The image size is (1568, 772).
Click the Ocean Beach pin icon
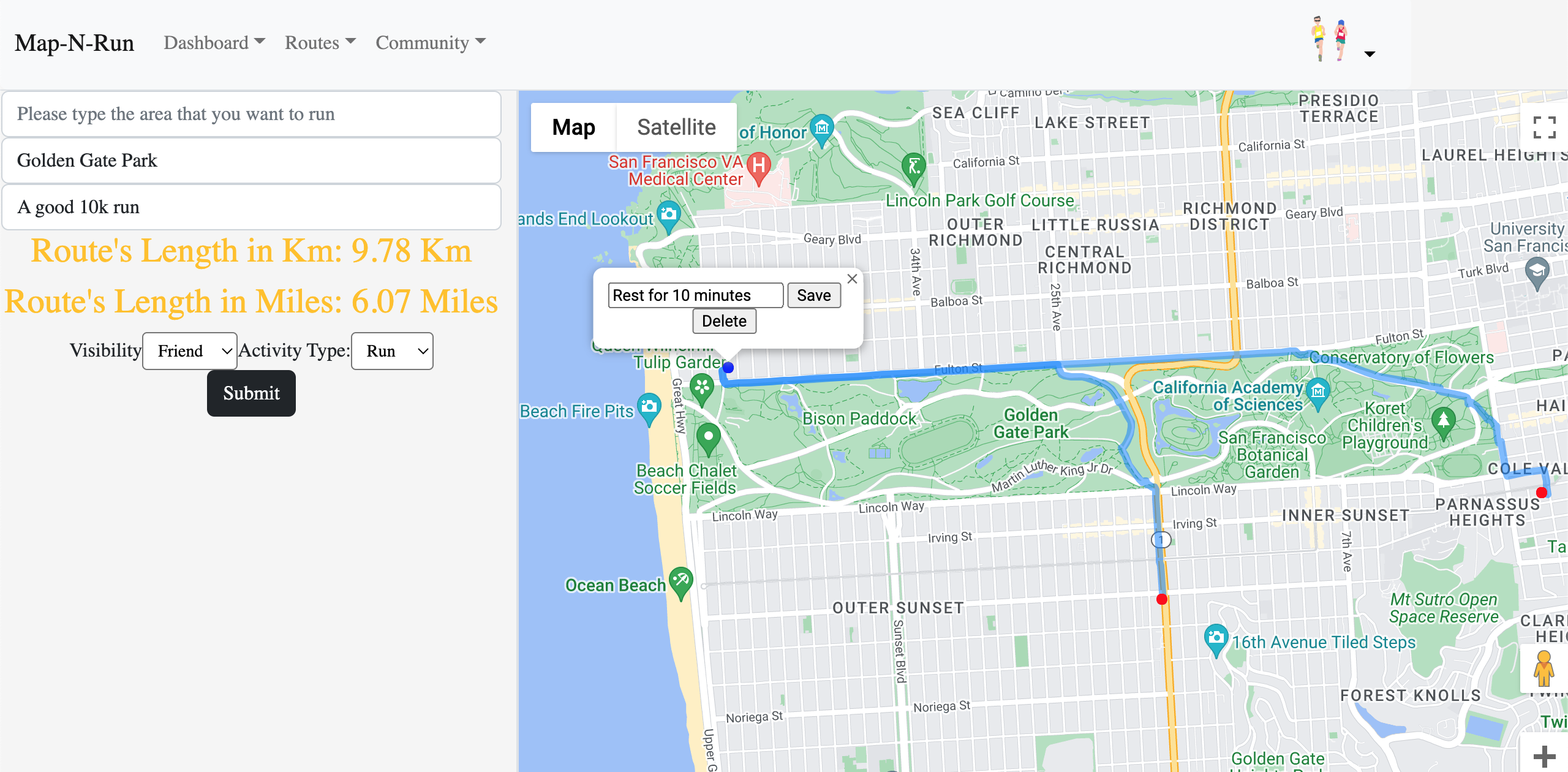[x=681, y=583]
